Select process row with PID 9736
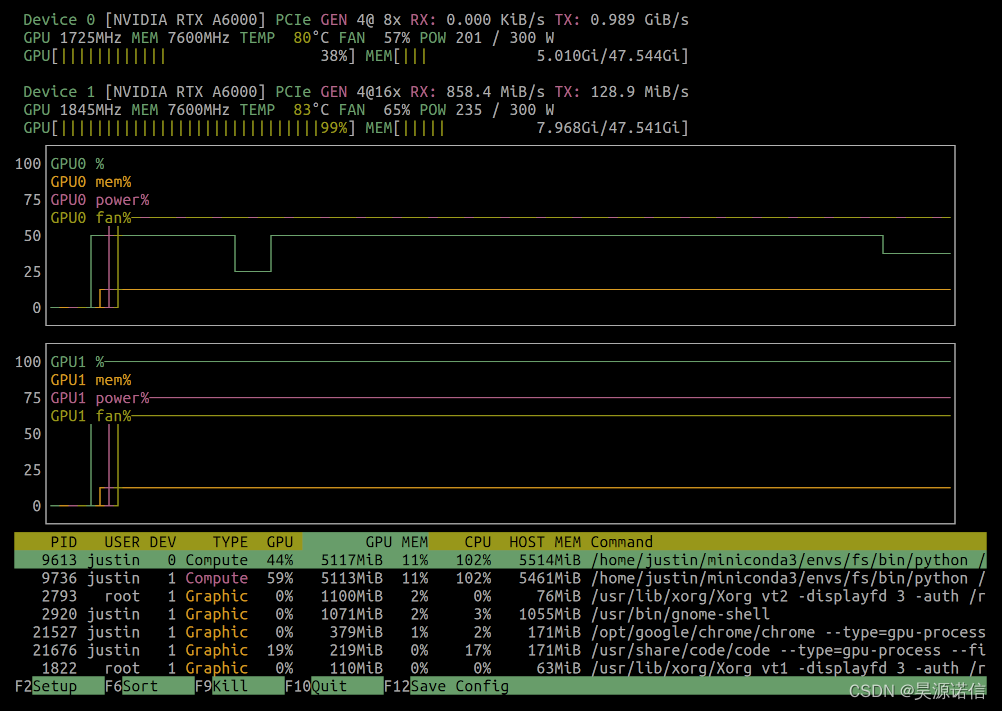 tap(500, 578)
